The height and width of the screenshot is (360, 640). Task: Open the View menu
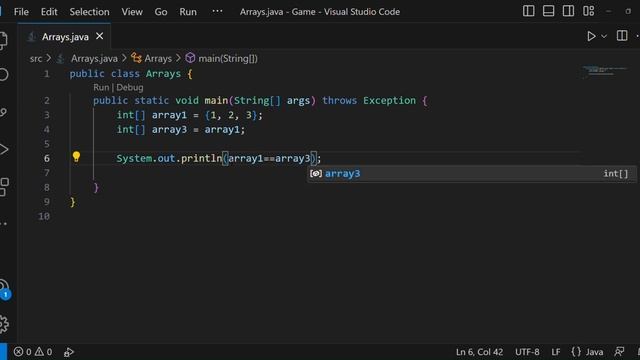(x=132, y=12)
